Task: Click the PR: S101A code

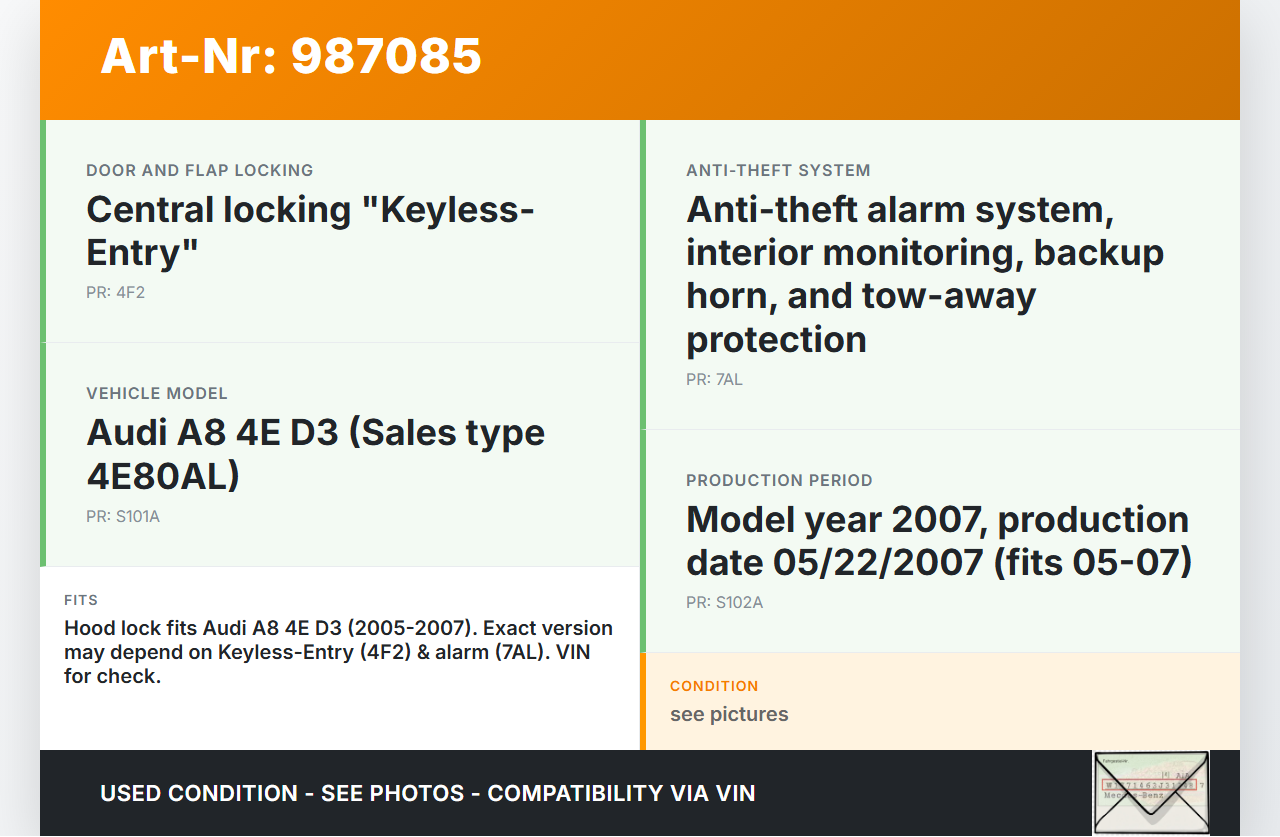Action: (x=123, y=516)
